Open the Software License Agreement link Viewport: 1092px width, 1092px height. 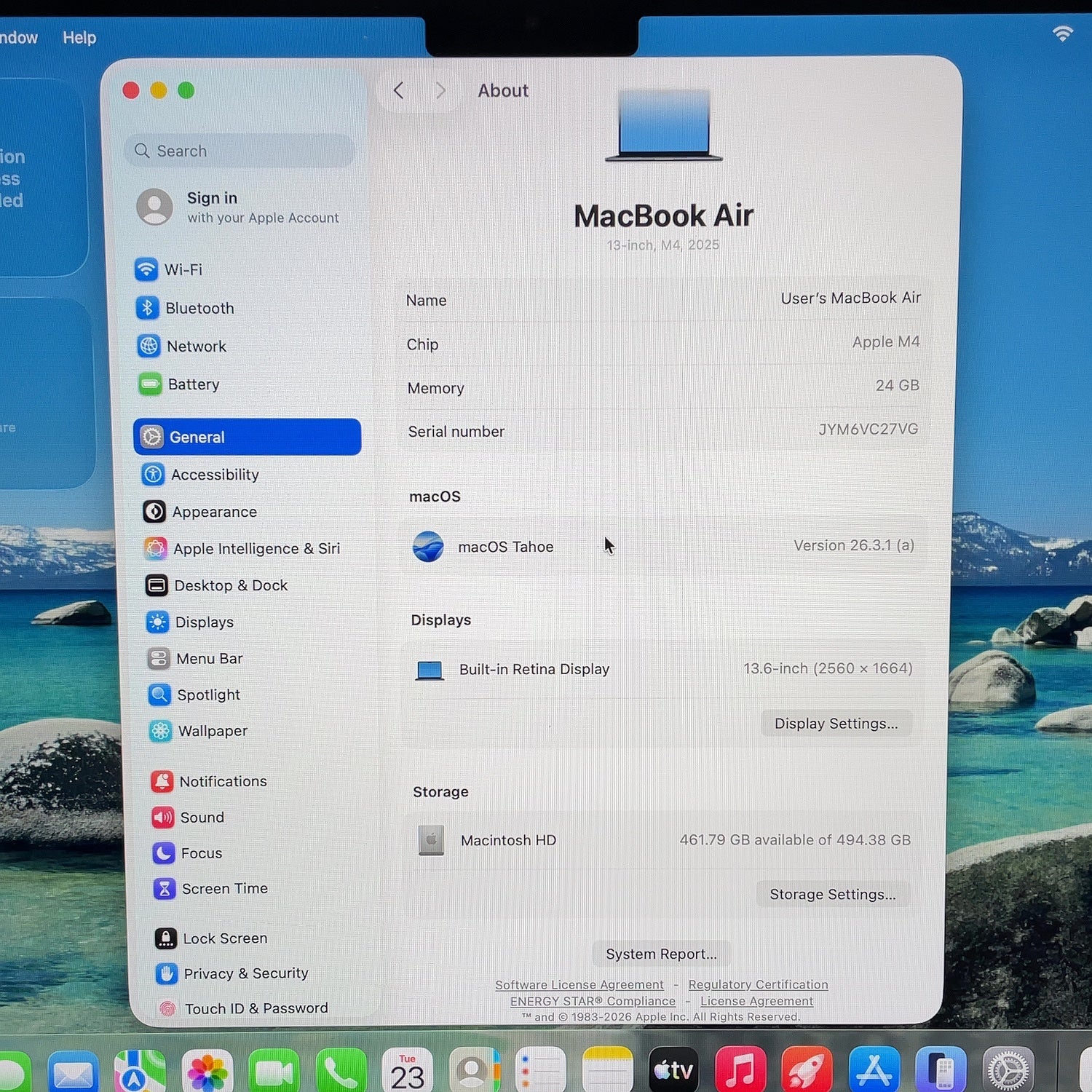tap(579, 984)
